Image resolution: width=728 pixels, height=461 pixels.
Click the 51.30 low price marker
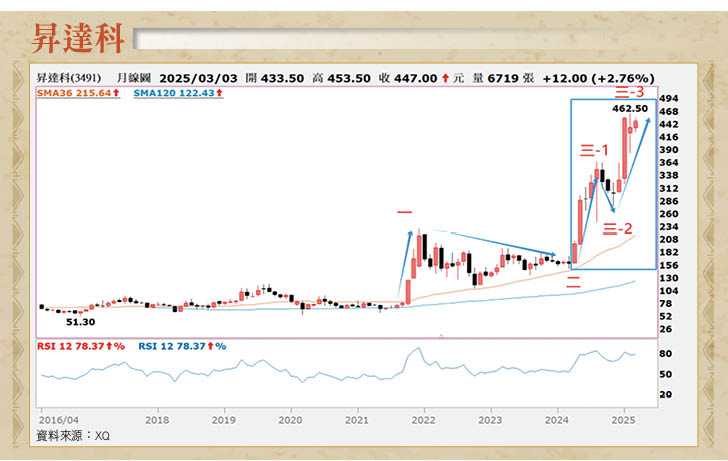coord(80,322)
